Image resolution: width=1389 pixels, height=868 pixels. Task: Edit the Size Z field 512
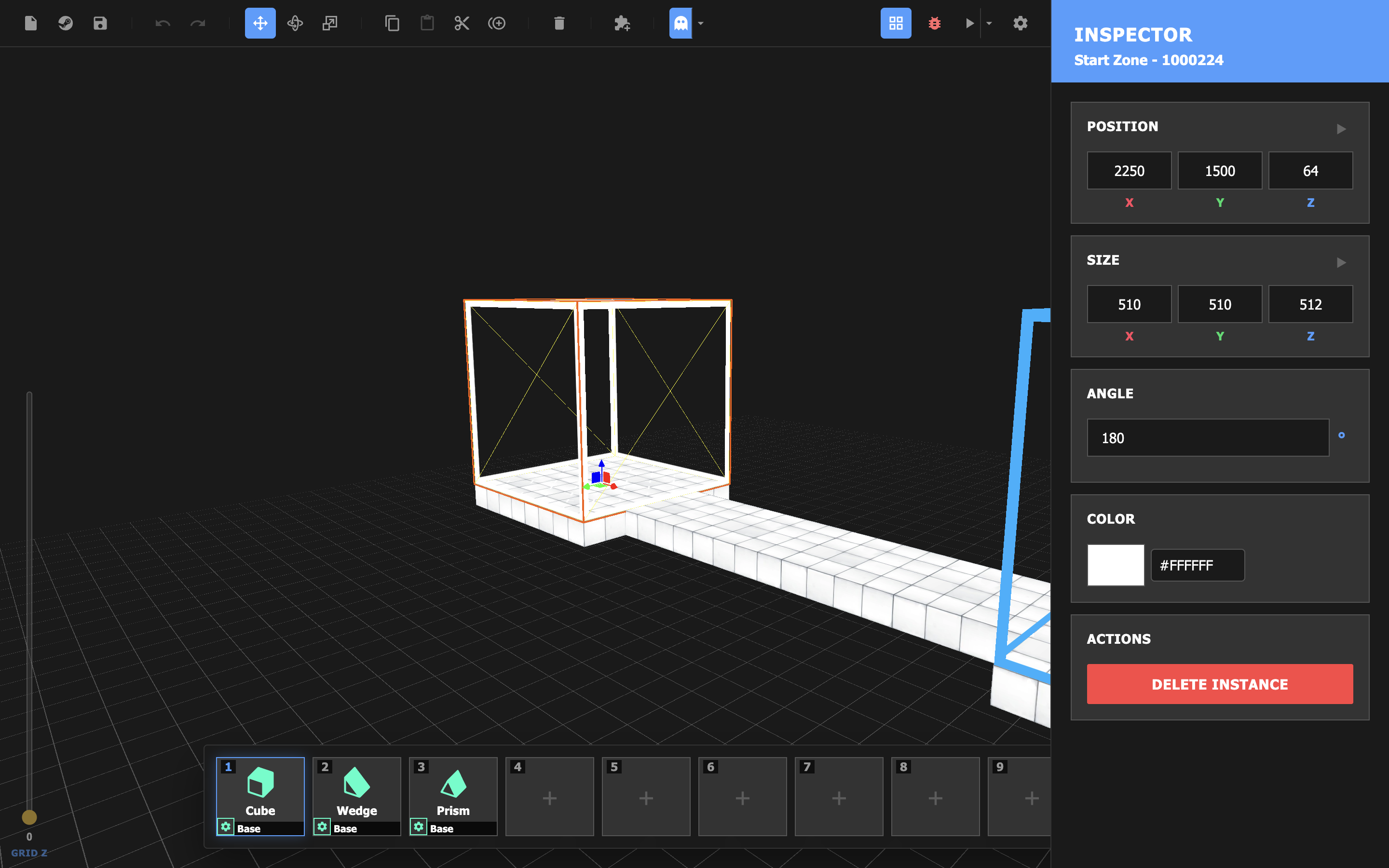click(1310, 304)
